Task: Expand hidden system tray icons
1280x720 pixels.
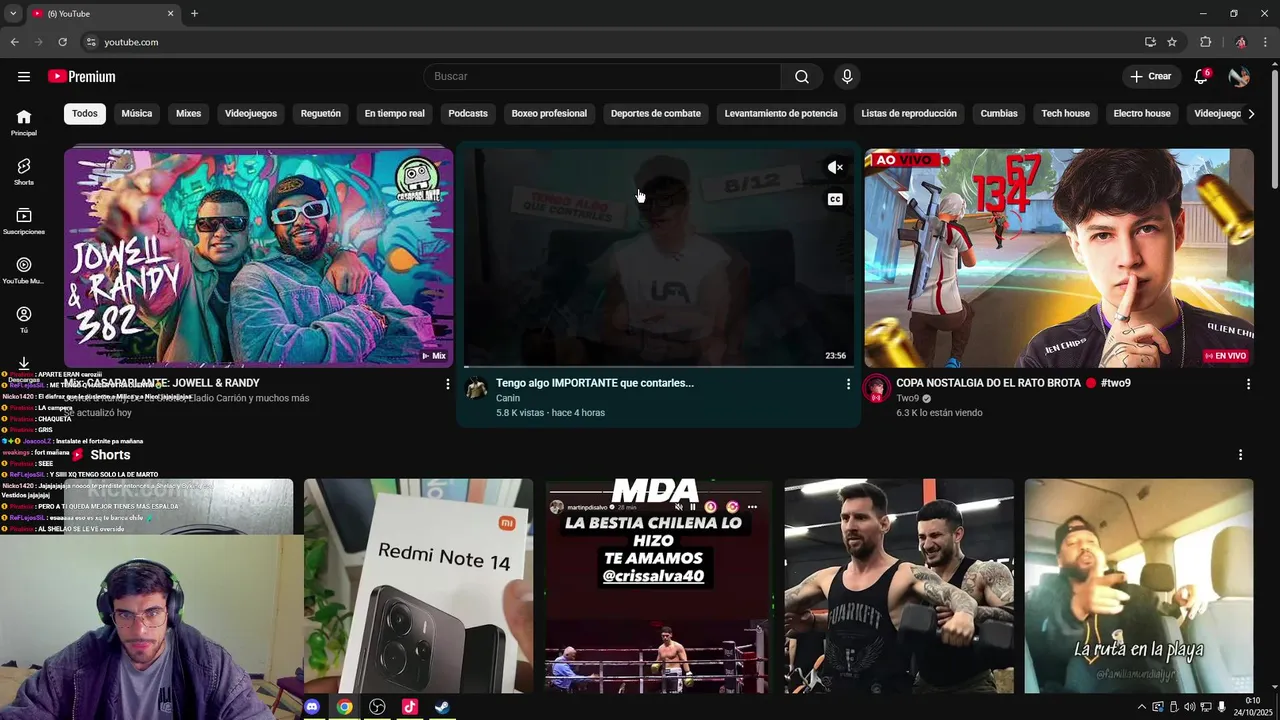Action: (1142, 707)
